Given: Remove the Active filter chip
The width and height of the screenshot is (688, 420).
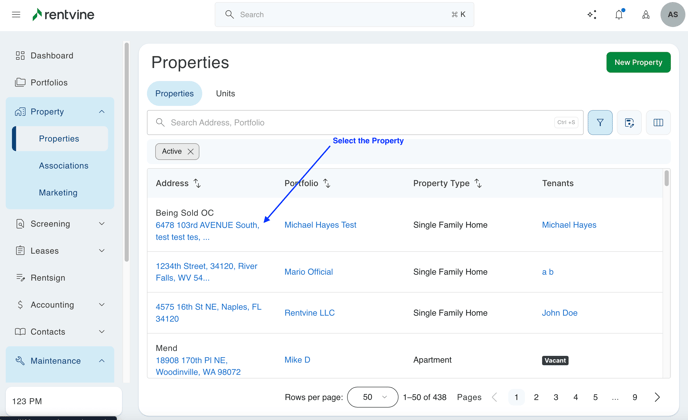Looking at the screenshot, I should [x=191, y=152].
